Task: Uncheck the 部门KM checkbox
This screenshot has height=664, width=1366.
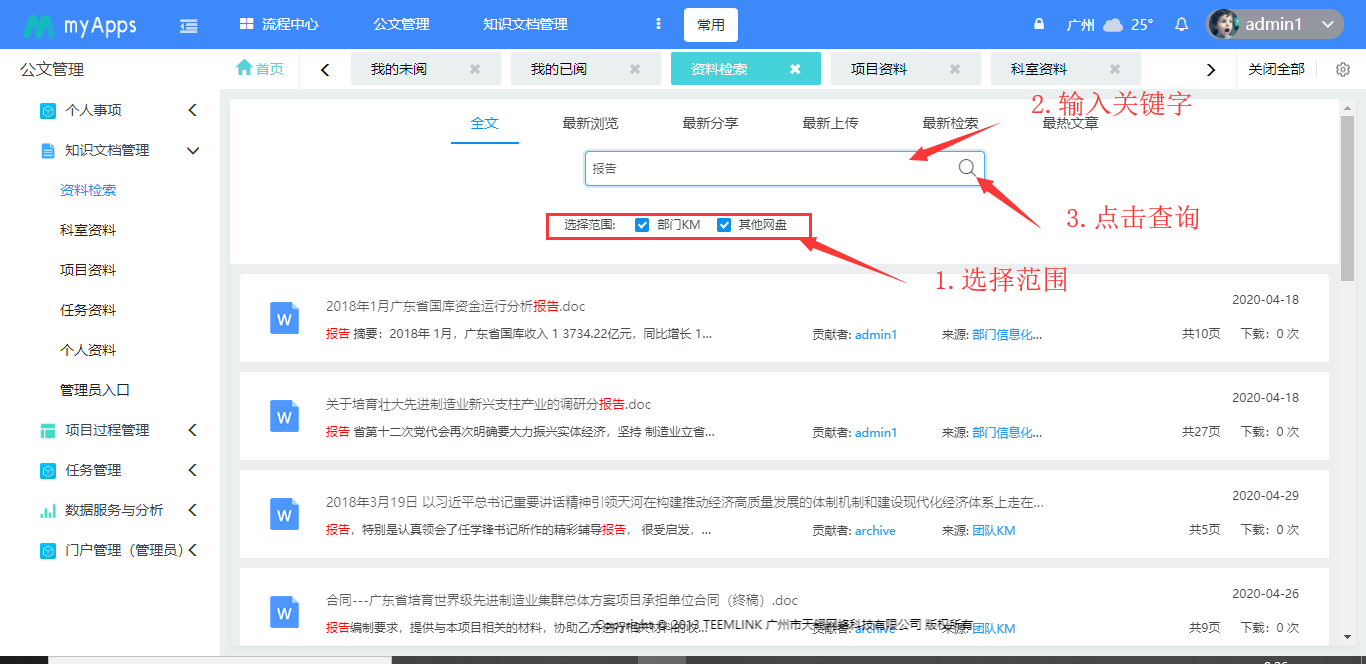Action: click(643, 225)
